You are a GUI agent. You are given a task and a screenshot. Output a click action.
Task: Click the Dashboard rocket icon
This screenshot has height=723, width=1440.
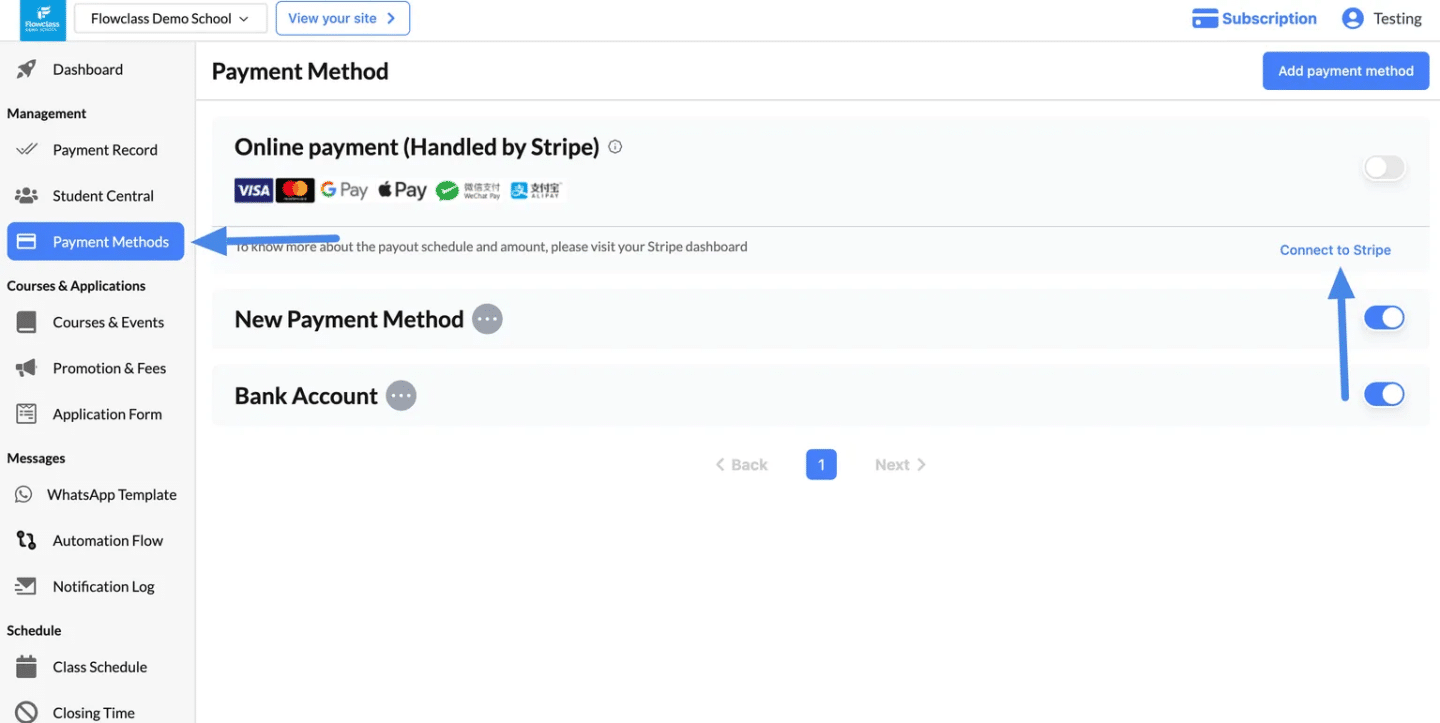(26, 69)
